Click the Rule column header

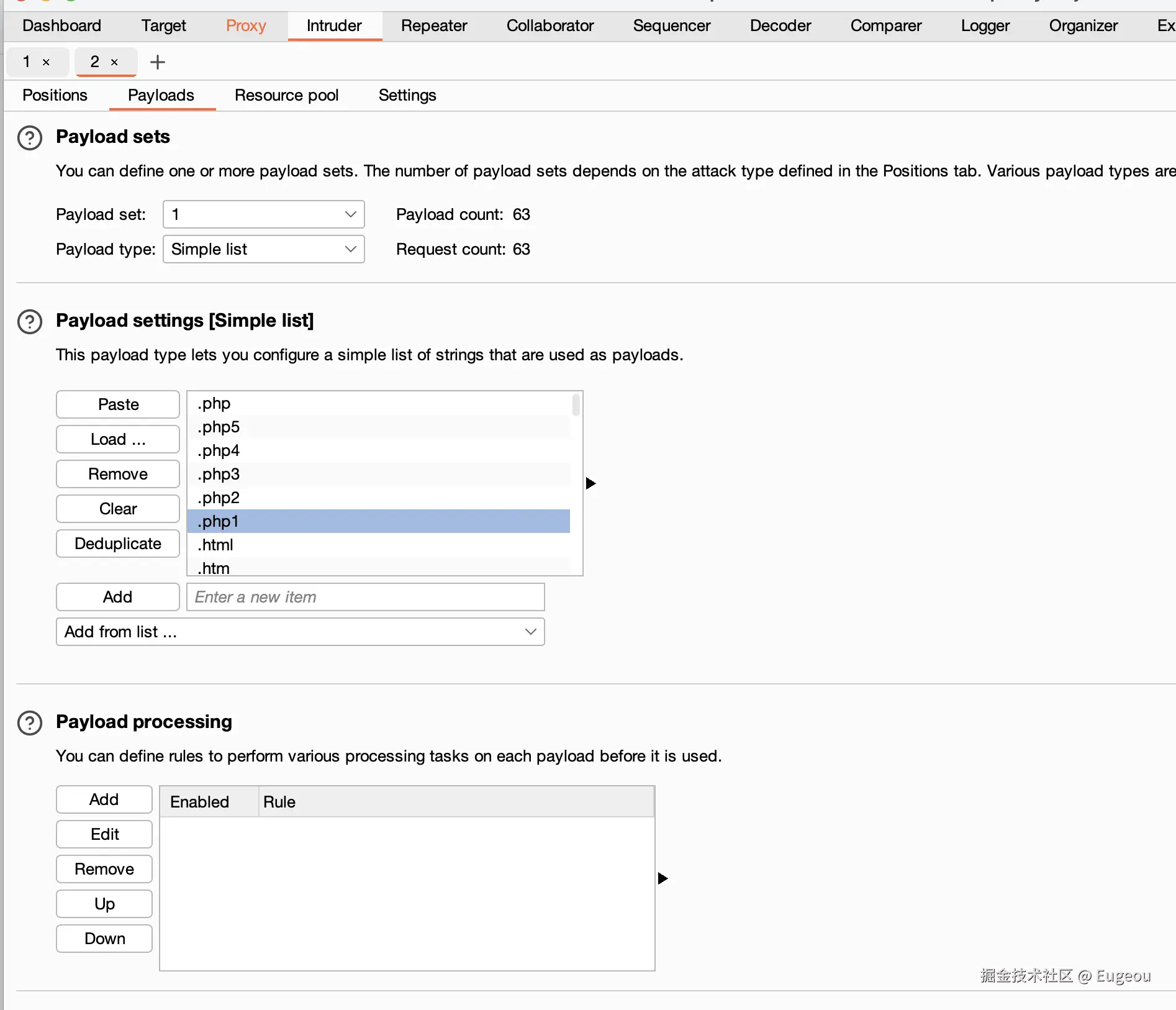click(x=456, y=802)
